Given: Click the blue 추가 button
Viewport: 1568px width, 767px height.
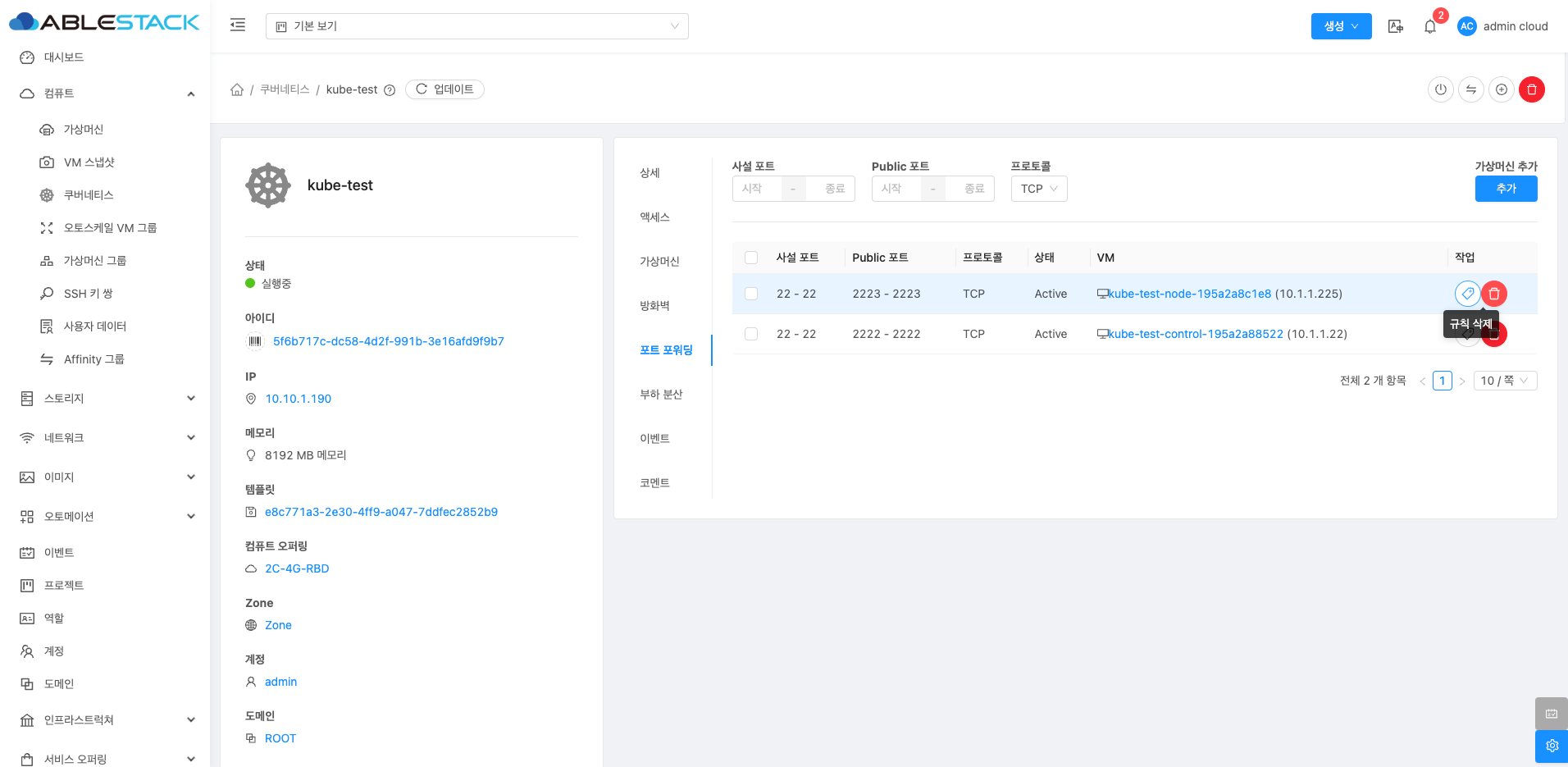Looking at the screenshot, I should click(1506, 189).
